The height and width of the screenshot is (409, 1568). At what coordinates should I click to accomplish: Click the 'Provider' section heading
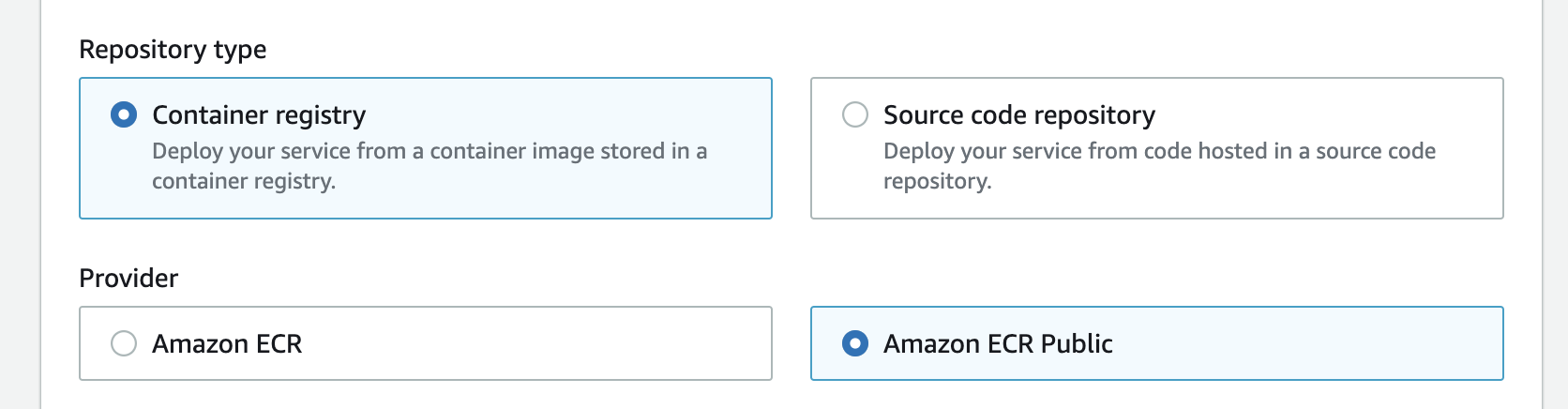(x=128, y=278)
